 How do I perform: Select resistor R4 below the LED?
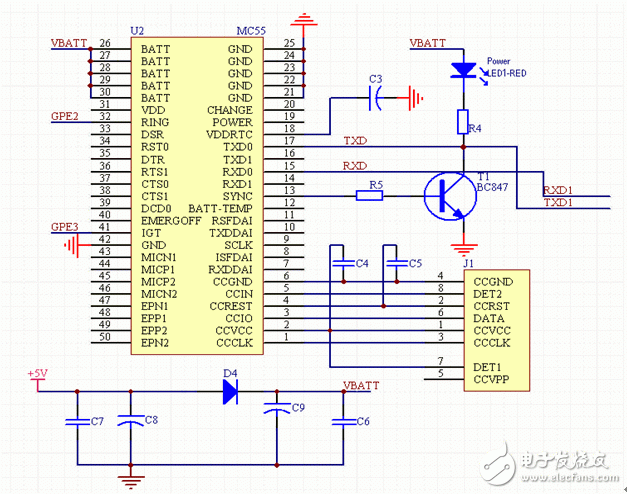[462, 123]
